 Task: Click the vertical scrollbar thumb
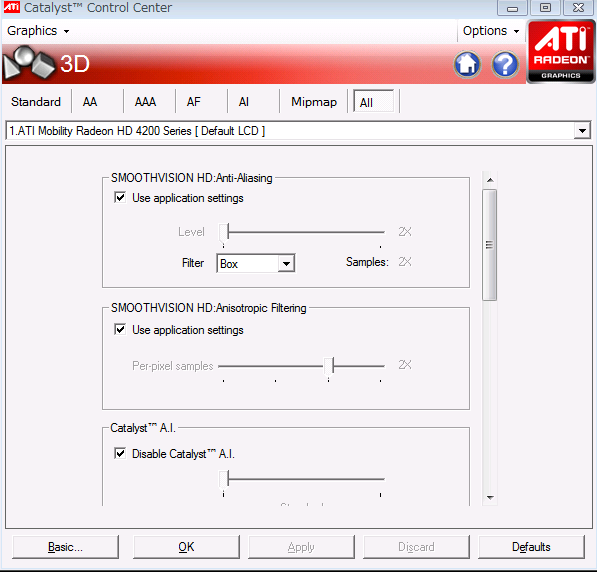[490, 245]
